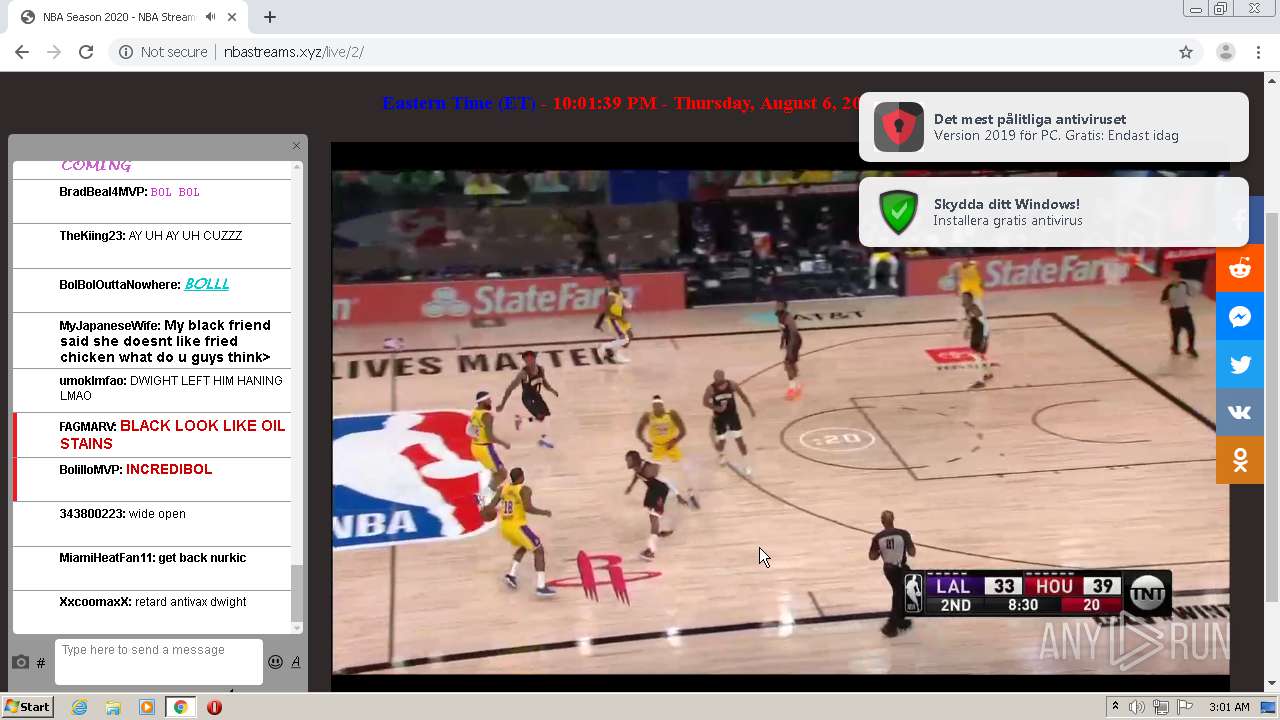Show hidden system tray icons
The image size is (1280, 720).
point(1115,707)
